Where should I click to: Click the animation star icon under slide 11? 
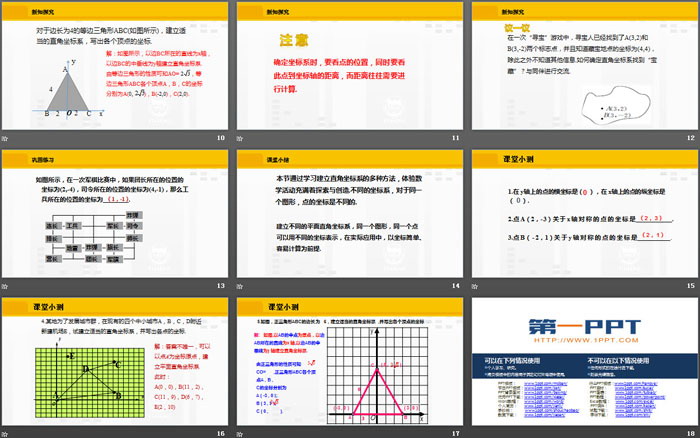[240, 138]
